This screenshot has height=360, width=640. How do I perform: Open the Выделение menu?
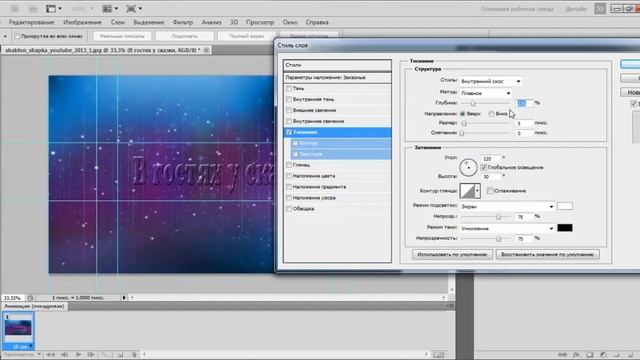tap(149, 22)
